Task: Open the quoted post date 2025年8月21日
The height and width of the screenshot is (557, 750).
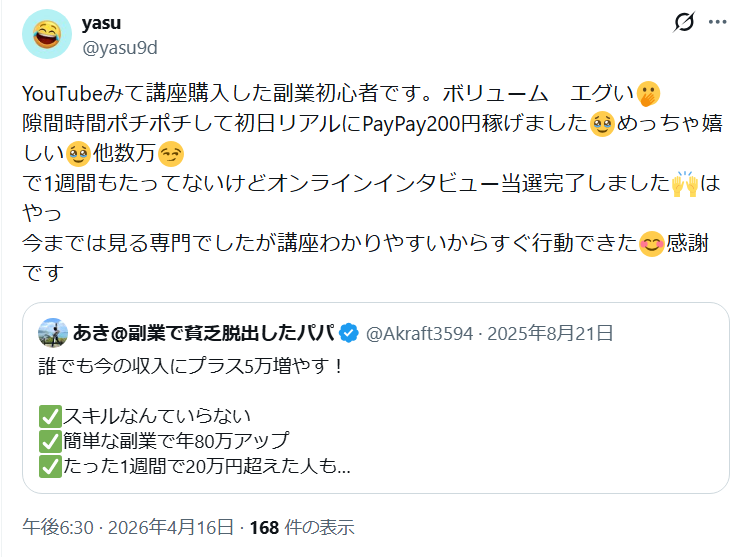Action: (x=548, y=333)
